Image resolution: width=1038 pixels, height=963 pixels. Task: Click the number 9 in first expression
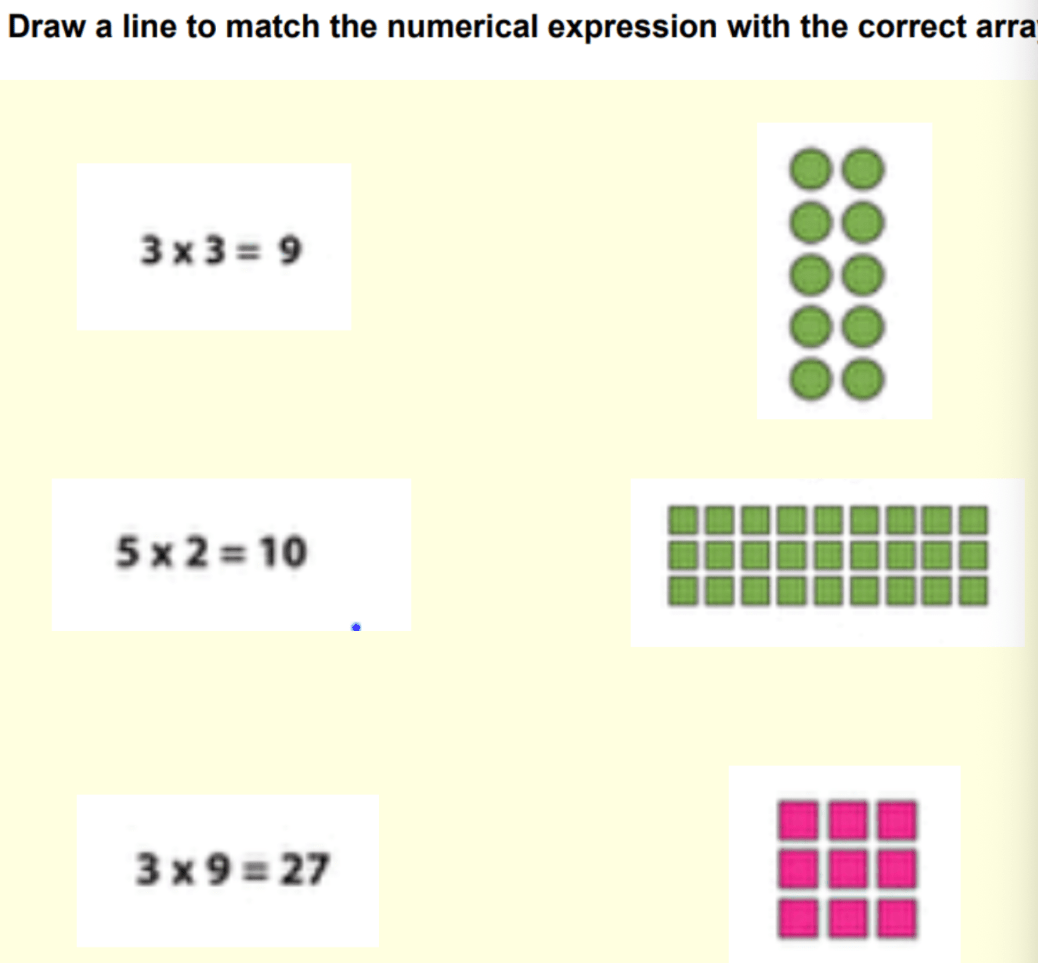289,251
